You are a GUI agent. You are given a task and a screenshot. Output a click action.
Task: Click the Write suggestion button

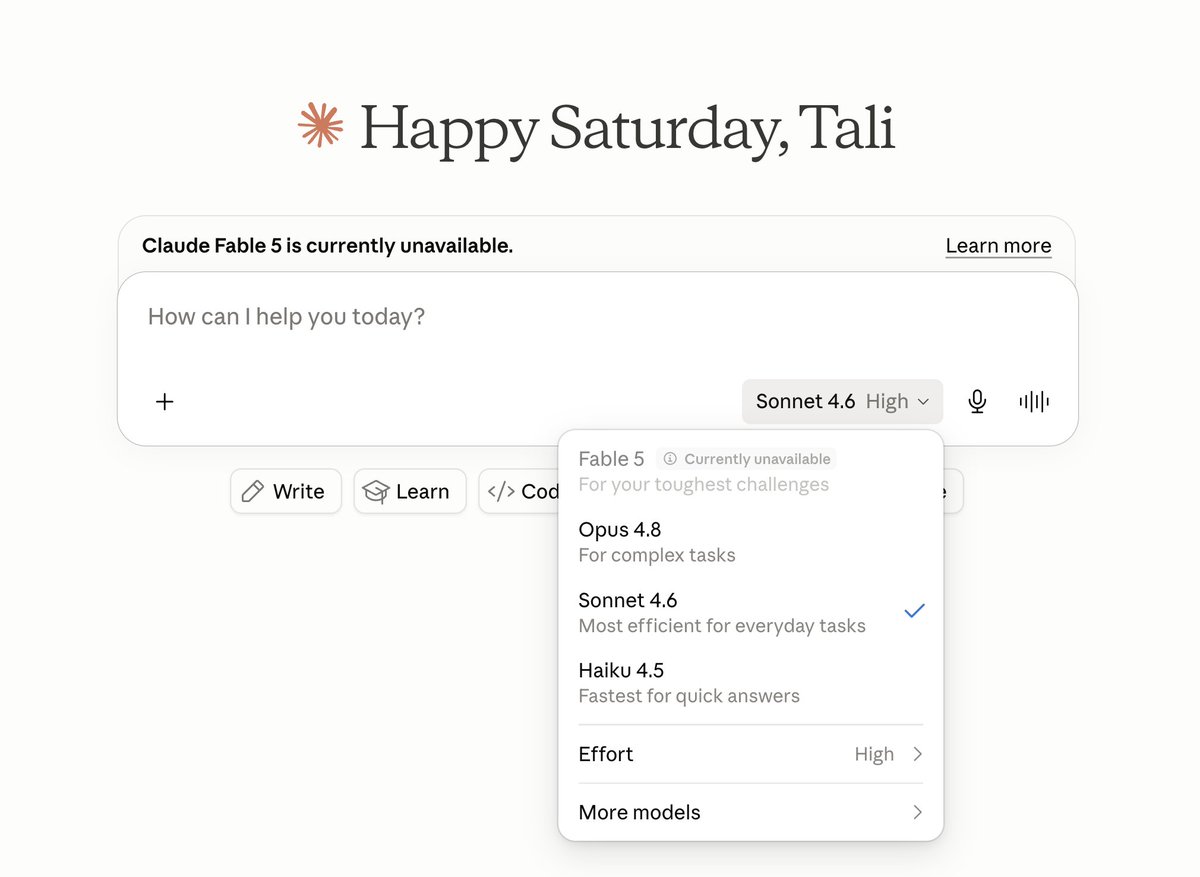click(x=286, y=491)
